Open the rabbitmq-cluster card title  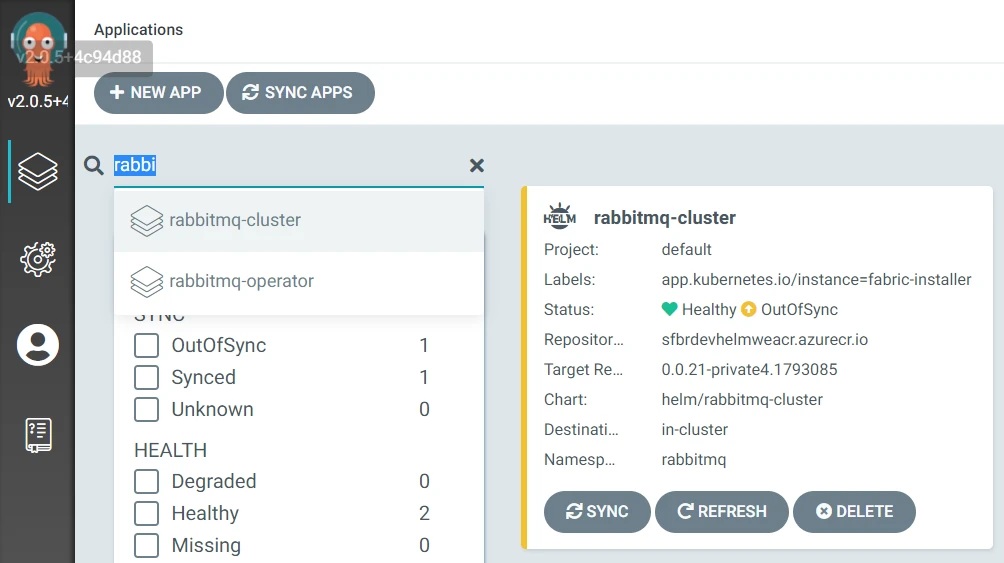tap(665, 218)
